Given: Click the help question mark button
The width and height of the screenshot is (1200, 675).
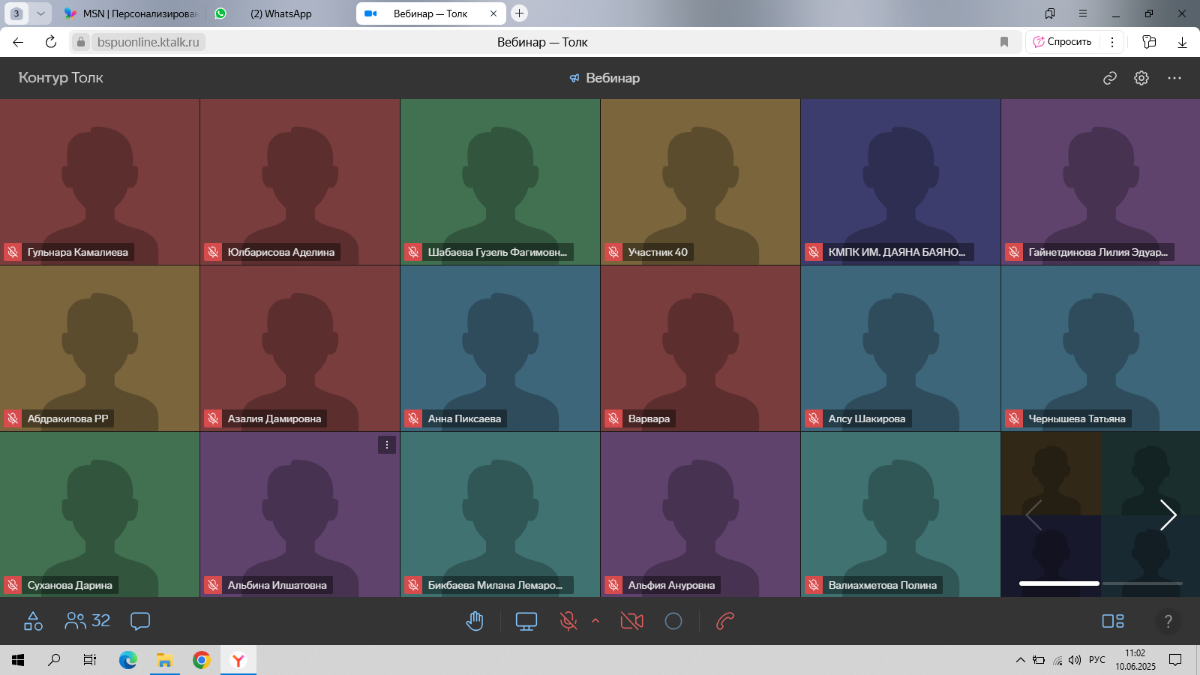Looking at the screenshot, I should pyautogui.click(x=1167, y=621).
